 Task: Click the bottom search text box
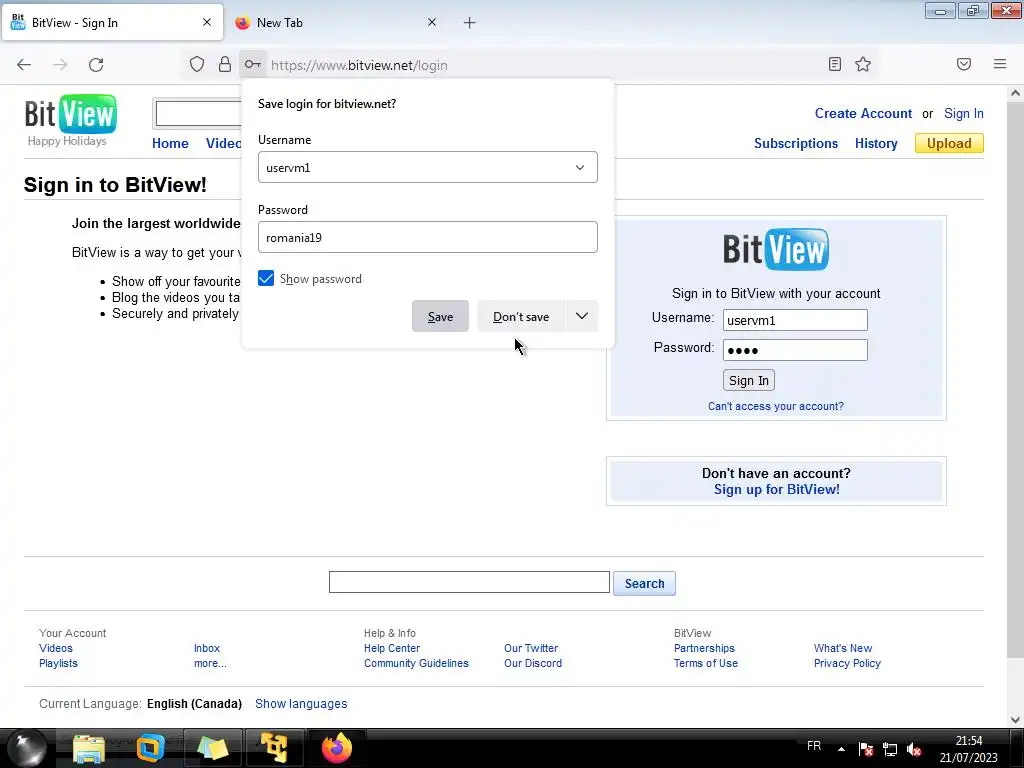tap(469, 582)
